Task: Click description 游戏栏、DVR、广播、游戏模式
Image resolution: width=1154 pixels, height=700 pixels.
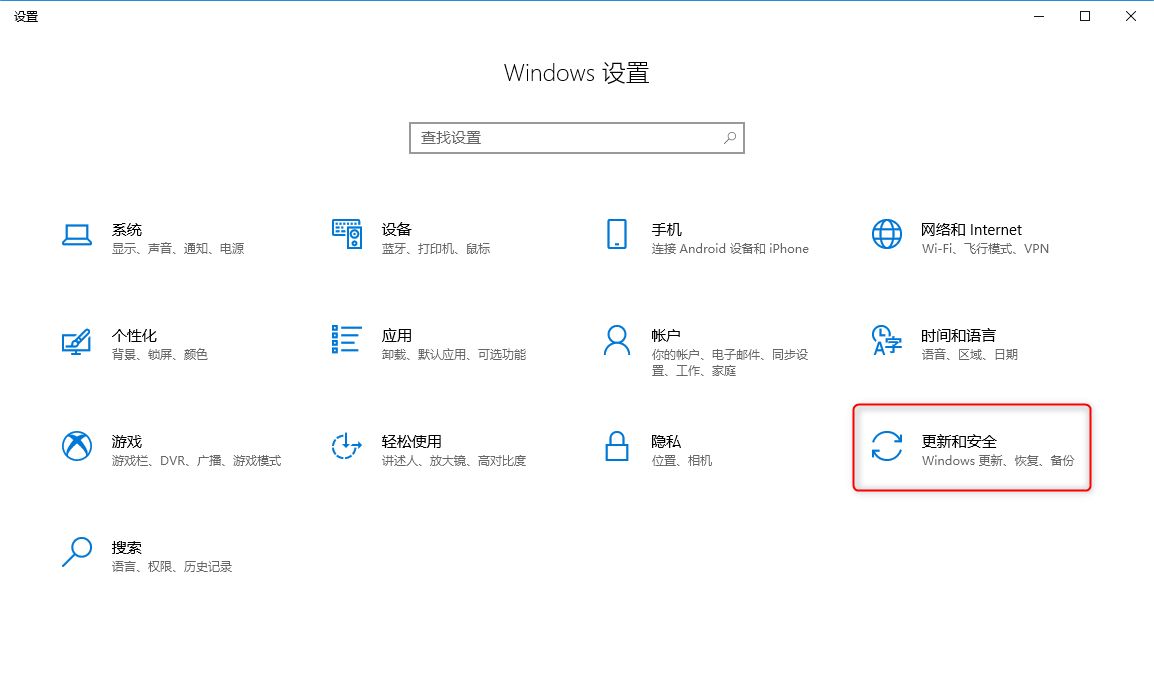Action: click(x=197, y=461)
